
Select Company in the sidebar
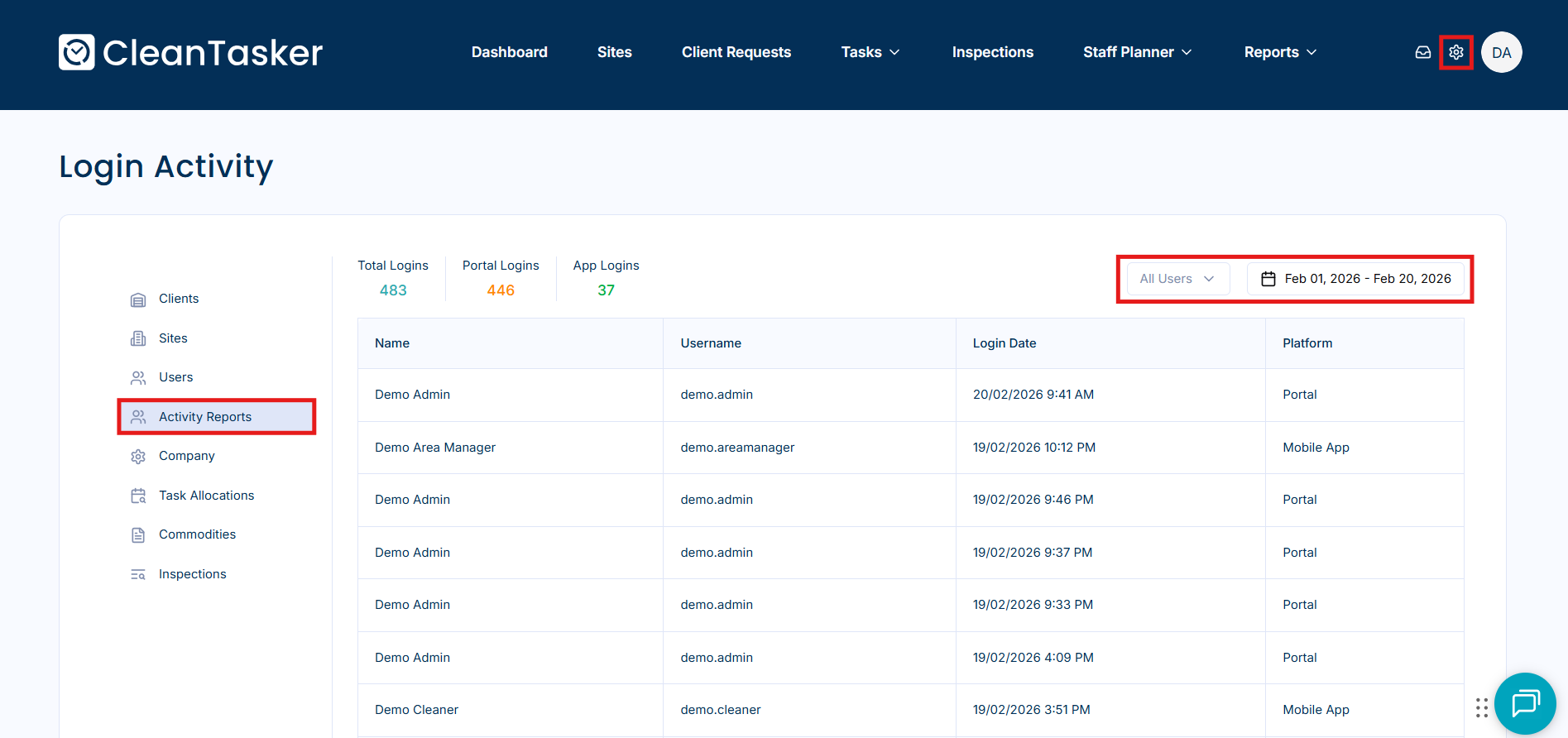coord(186,456)
